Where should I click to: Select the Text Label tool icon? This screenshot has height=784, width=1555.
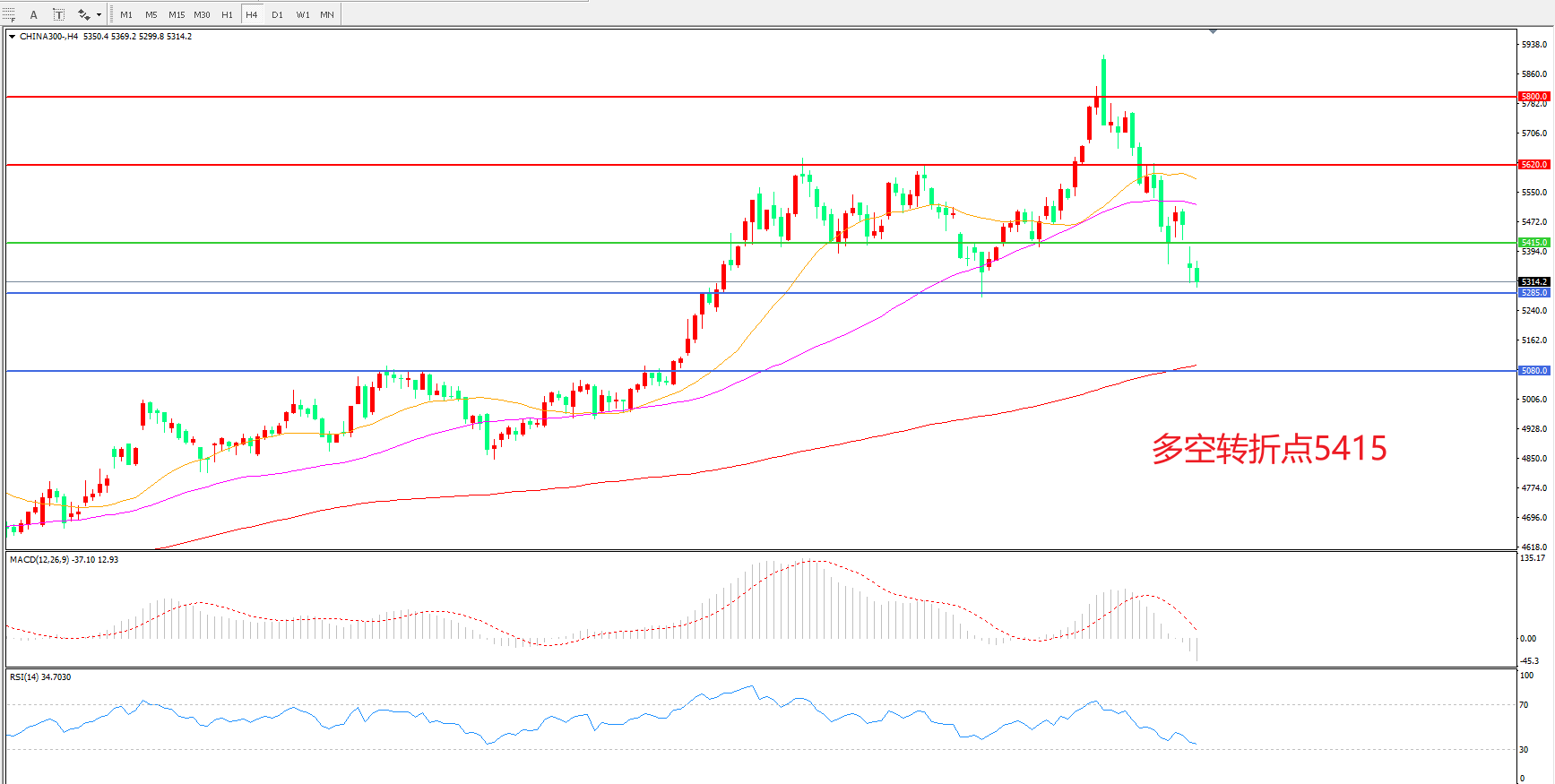point(58,14)
